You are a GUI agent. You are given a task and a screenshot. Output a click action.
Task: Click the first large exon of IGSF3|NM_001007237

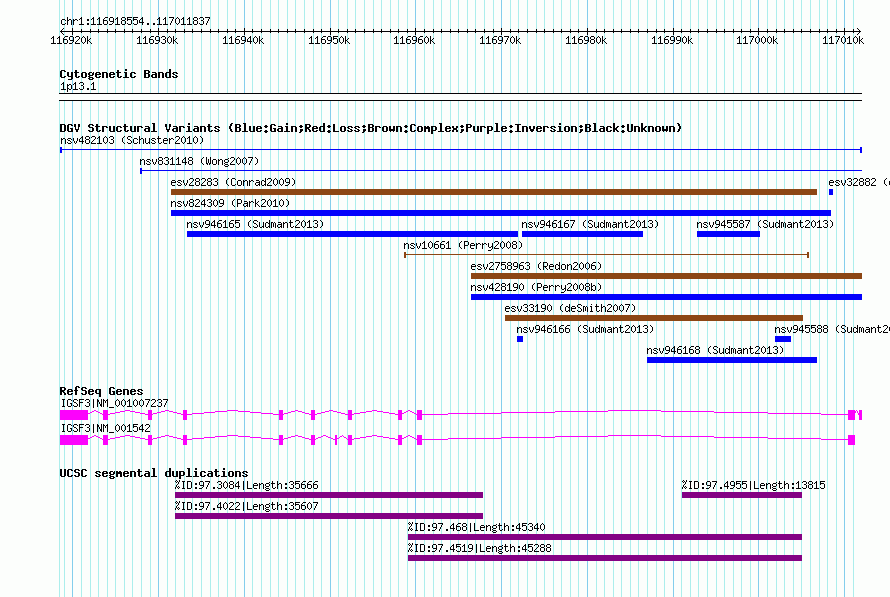pos(74,415)
